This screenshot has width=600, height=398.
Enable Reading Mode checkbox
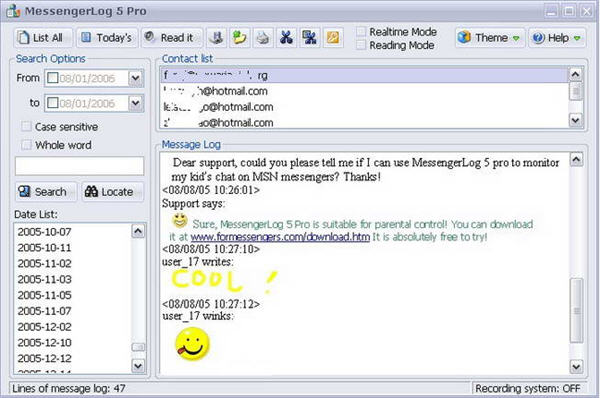click(x=361, y=45)
